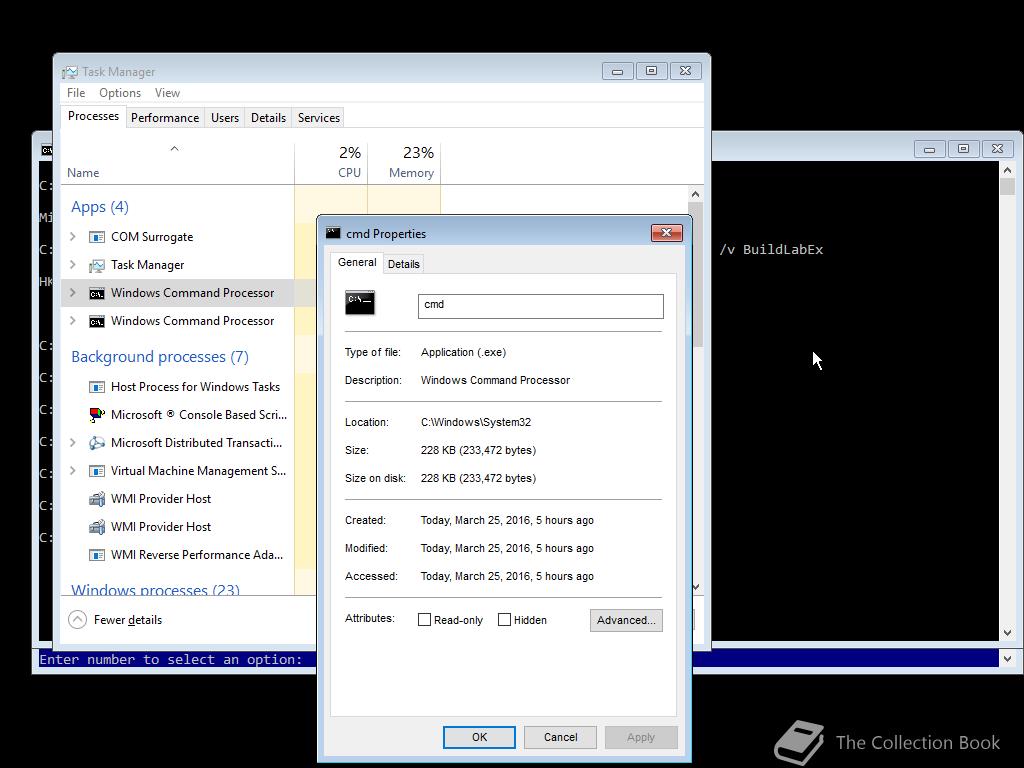Switch to the Users tab

pos(225,118)
